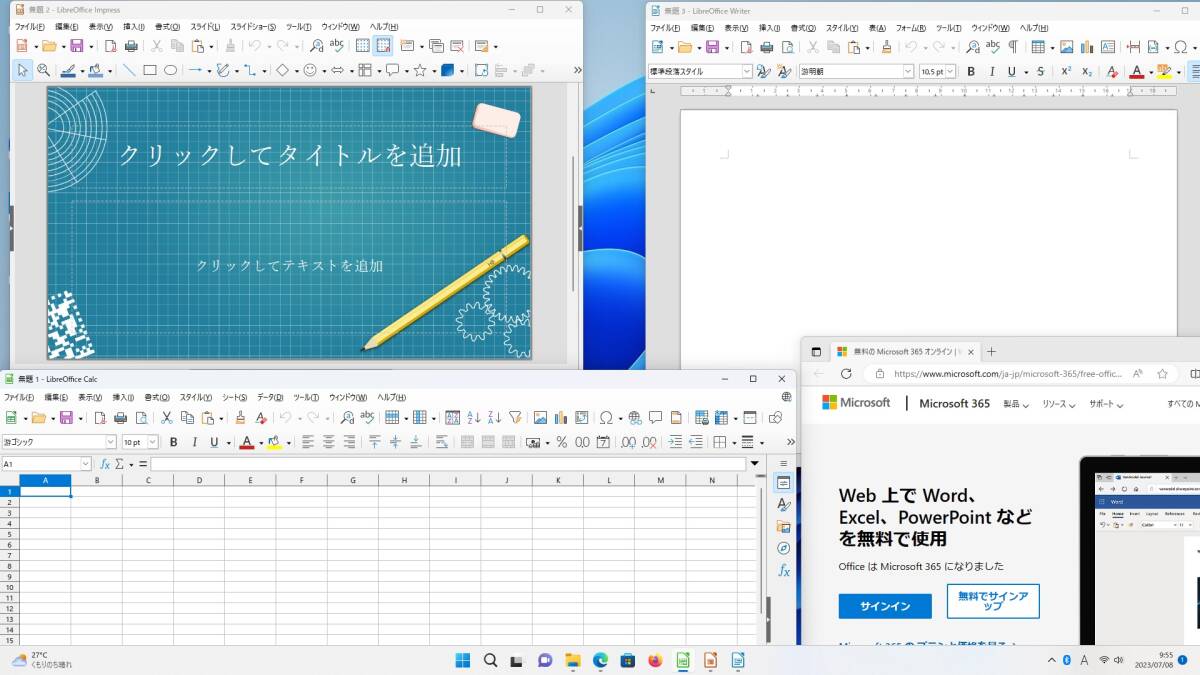Click the Function Wizard fx icon in Calc
This screenshot has width=1200, height=675.
105,464
